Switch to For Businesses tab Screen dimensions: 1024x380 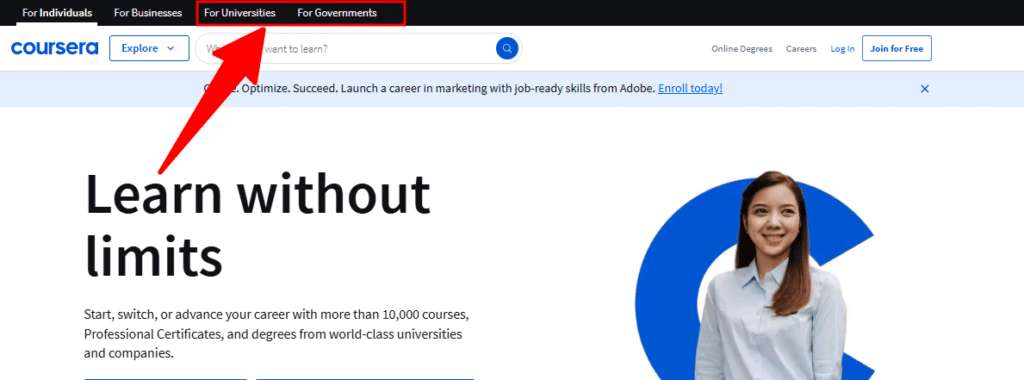pyautogui.click(x=148, y=13)
